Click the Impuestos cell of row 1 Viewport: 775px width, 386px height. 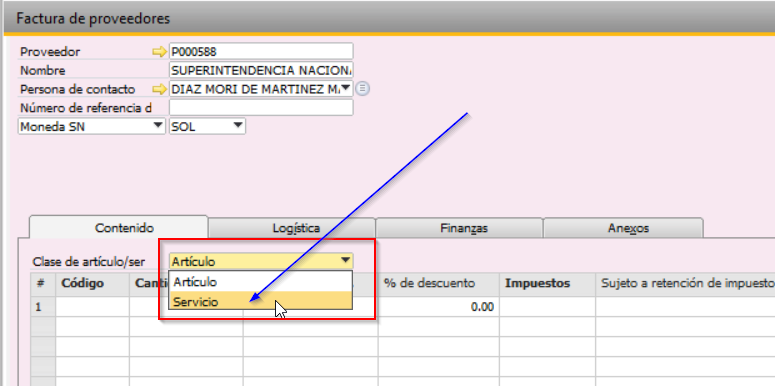547,307
